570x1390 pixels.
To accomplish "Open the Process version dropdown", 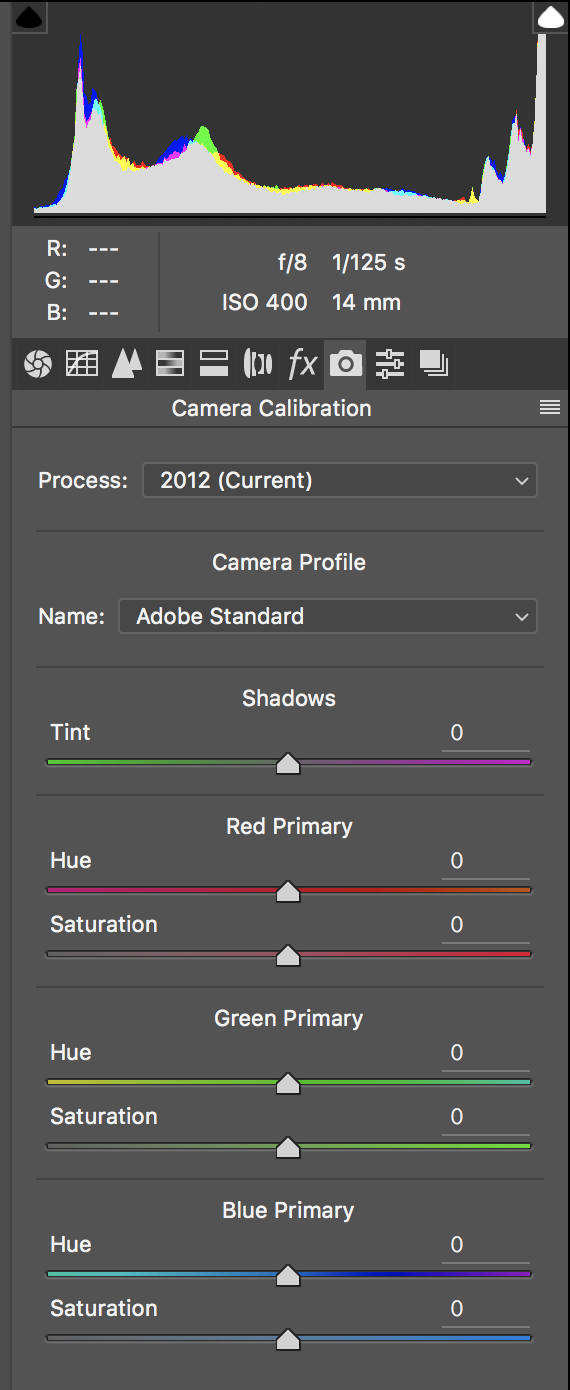I will pos(340,480).
